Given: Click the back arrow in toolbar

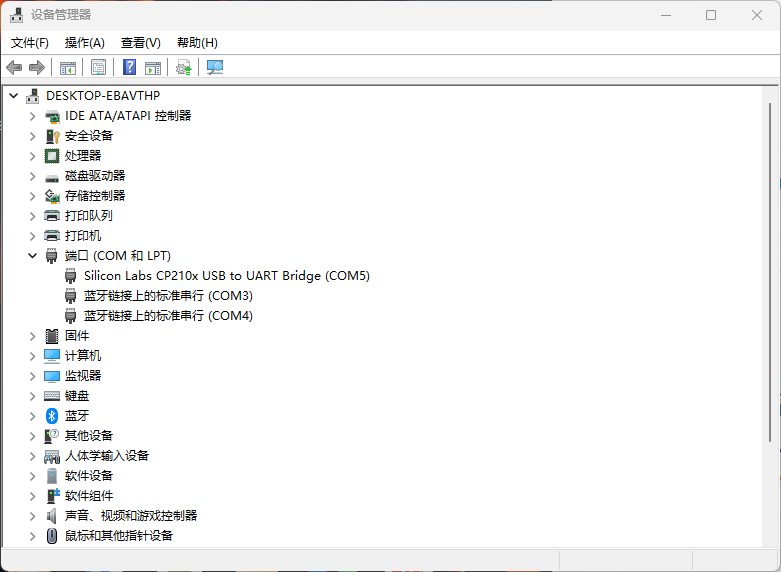Looking at the screenshot, I should 14,67.
